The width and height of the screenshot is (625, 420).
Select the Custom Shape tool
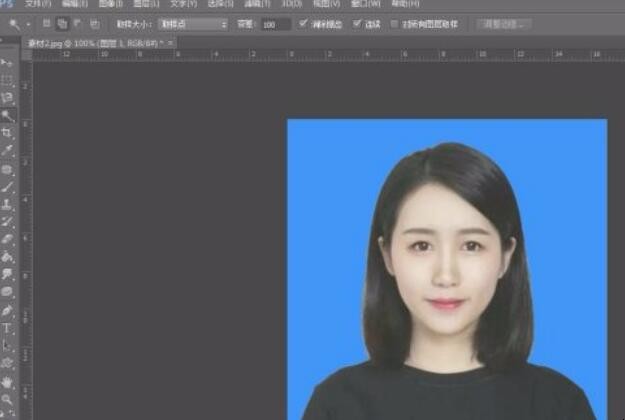7,363
